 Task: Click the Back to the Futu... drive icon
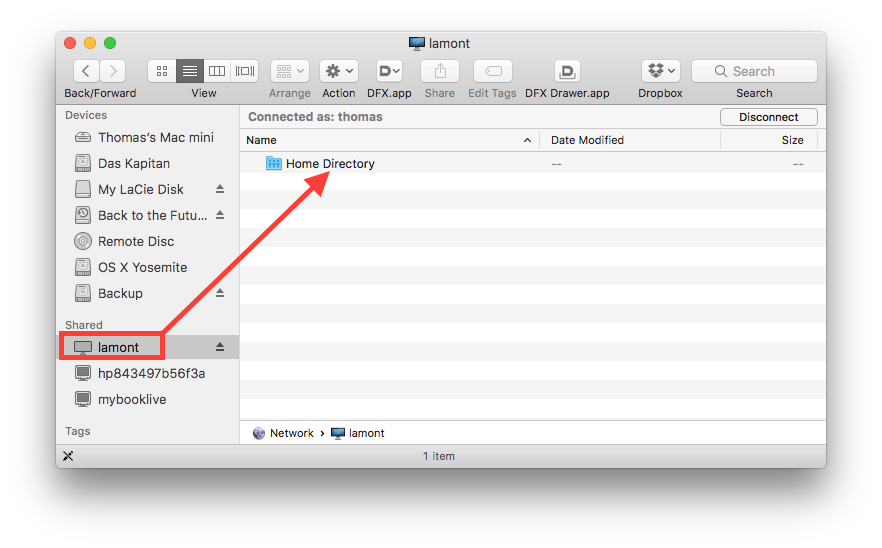pyautogui.click(x=83, y=215)
